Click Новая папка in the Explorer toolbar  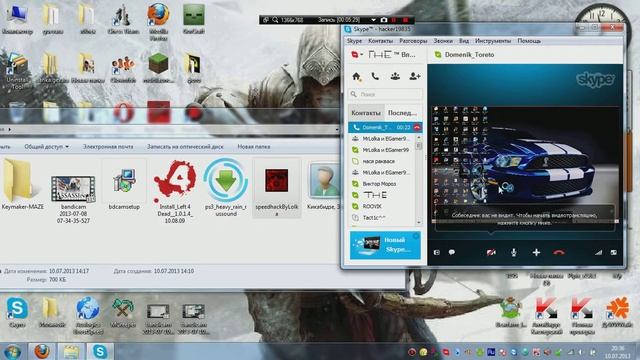254,147
